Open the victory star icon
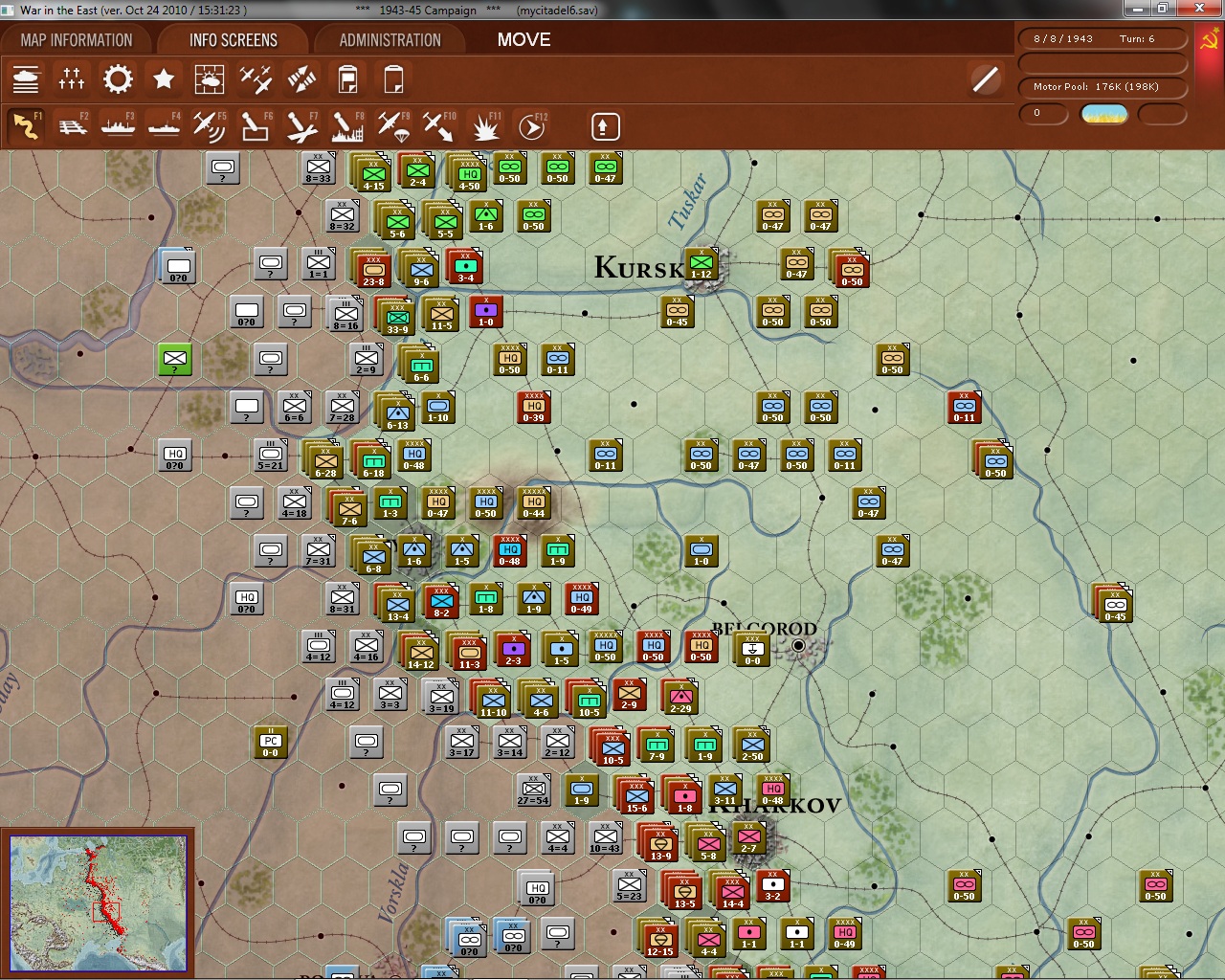 point(164,79)
